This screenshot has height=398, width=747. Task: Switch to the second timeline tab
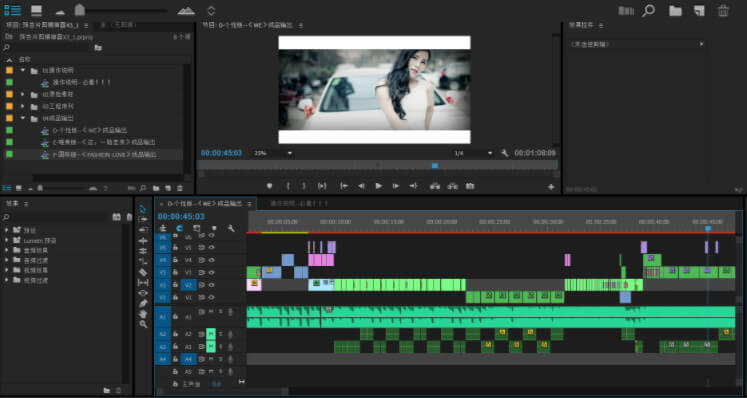coord(299,204)
